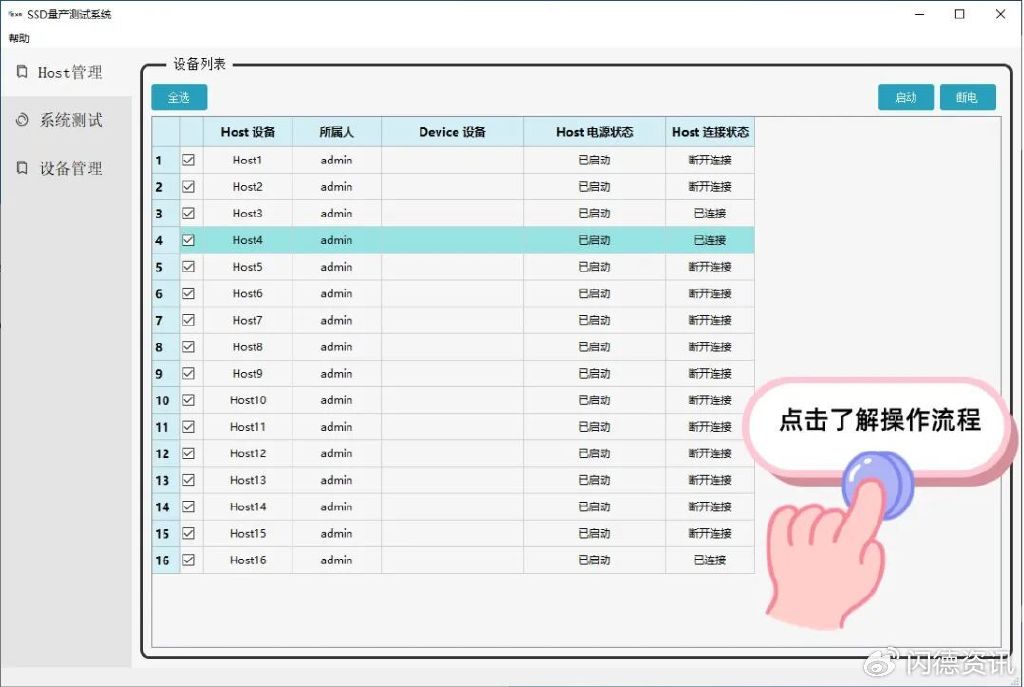Open 设备管理 via its sidebar icon
The height and width of the screenshot is (687, 1024).
click(22, 168)
